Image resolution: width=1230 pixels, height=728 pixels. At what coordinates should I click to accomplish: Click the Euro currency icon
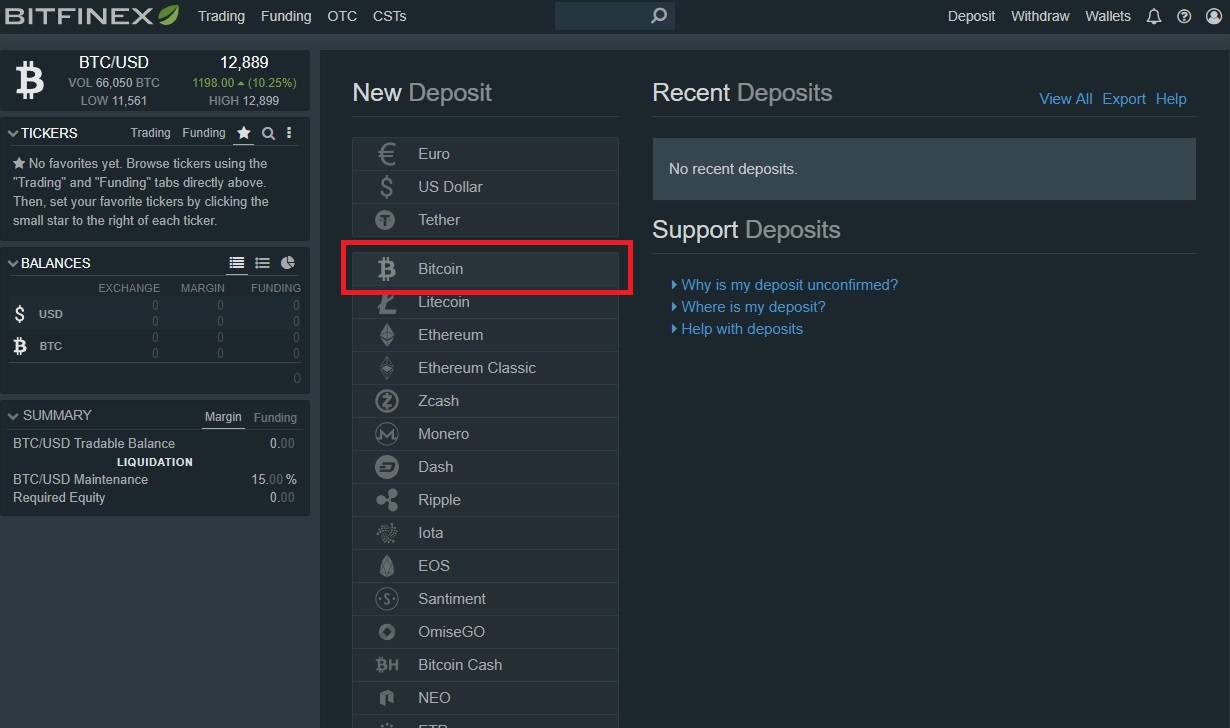(x=386, y=154)
